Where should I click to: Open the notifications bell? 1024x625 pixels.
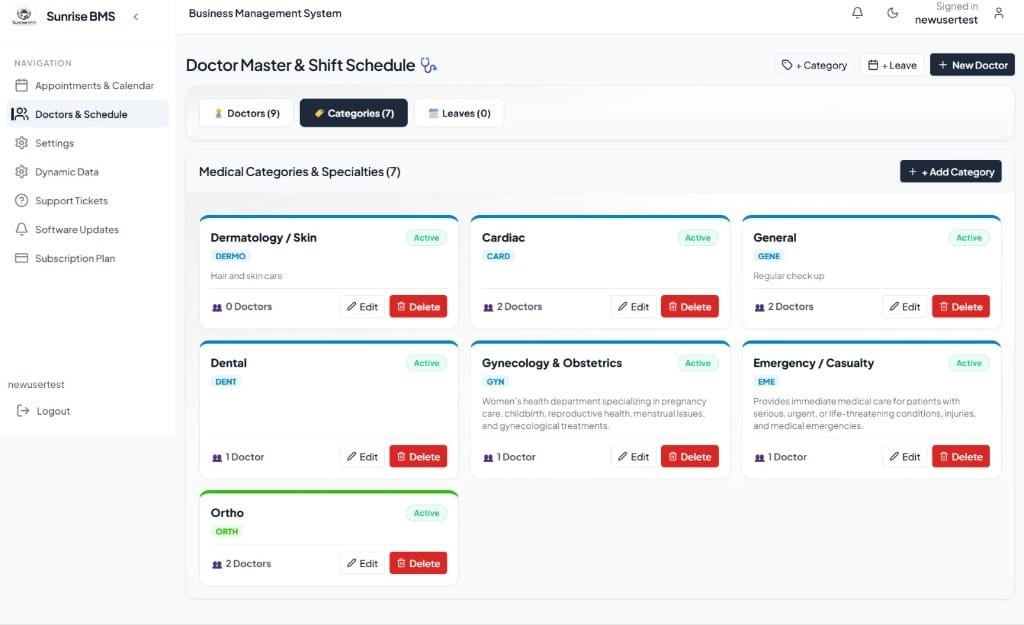pyautogui.click(x=857, y=13)
